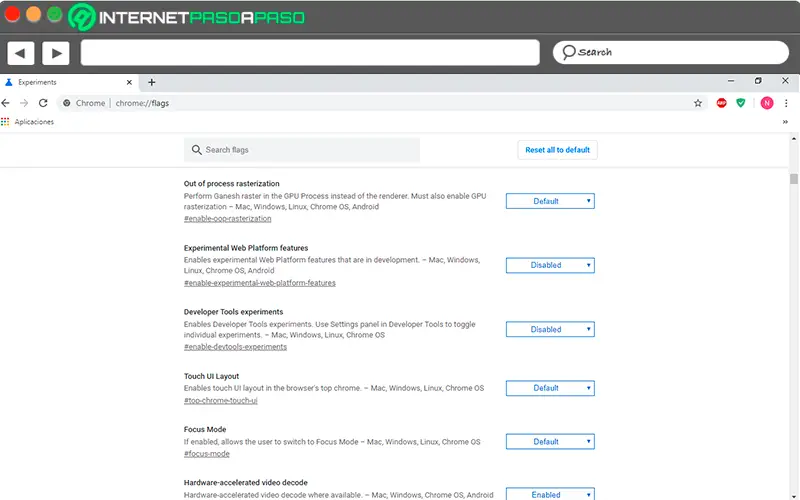800x500 pixels.
Task: Open the Touch UI Layout dropdown
Action: (550, 388)
